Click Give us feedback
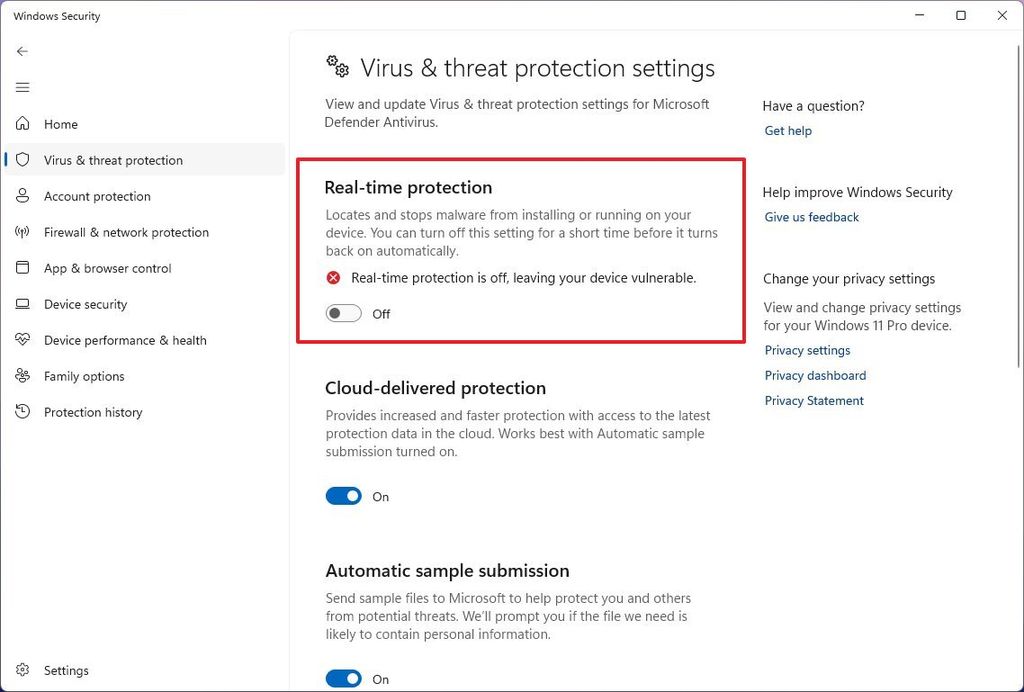This screenshot has width=1024, height=692. click(811, 217)
